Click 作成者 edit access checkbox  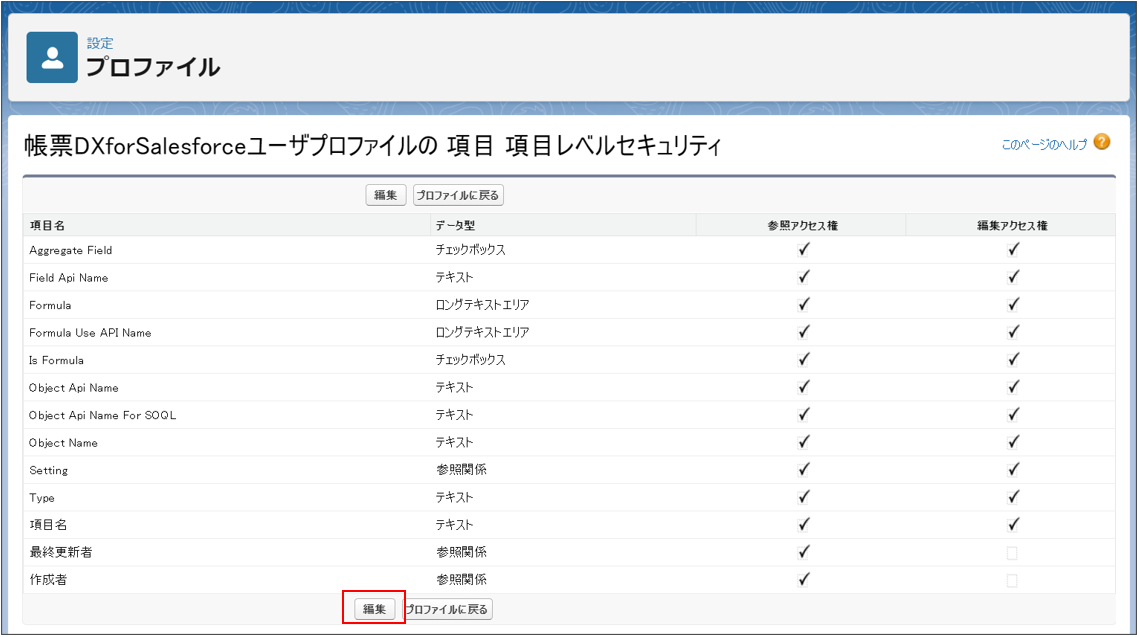pyautogui.click(x=1012, y=580)
